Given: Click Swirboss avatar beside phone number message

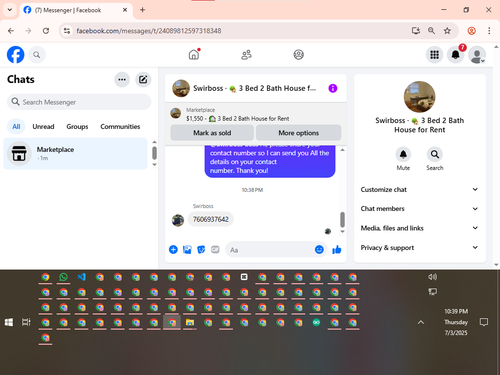Looking at the screenshot, I should click(178, 220).
